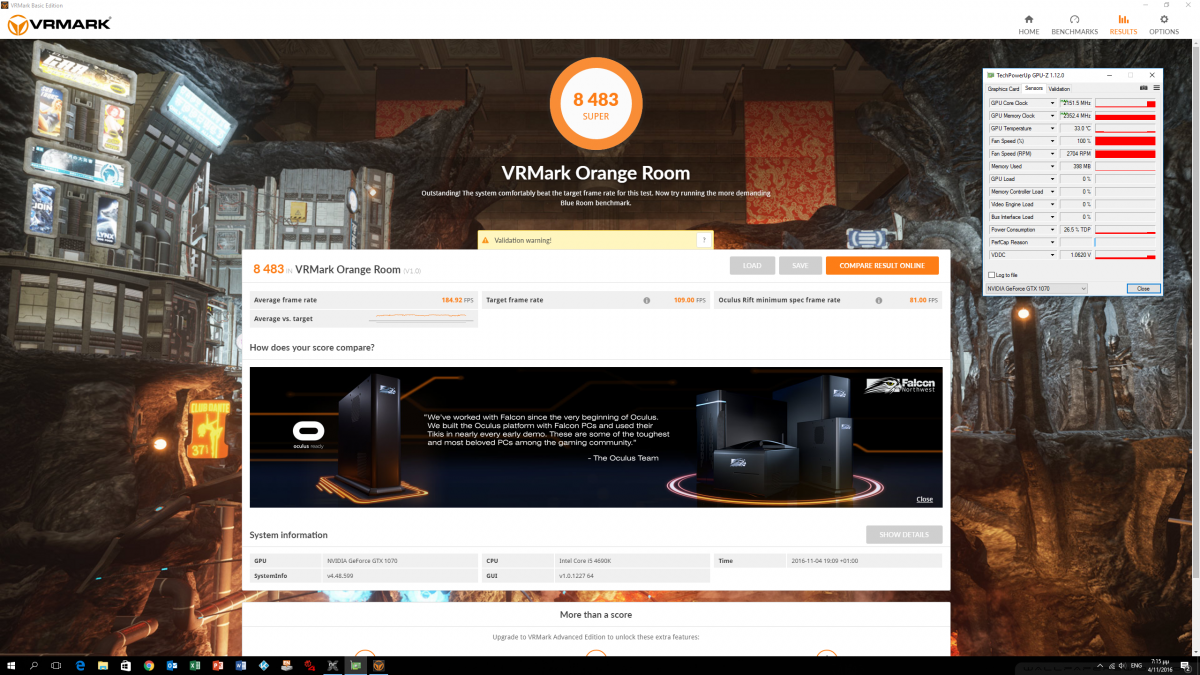Close the Falcon Northwest ad banner

tap(924, 499)
